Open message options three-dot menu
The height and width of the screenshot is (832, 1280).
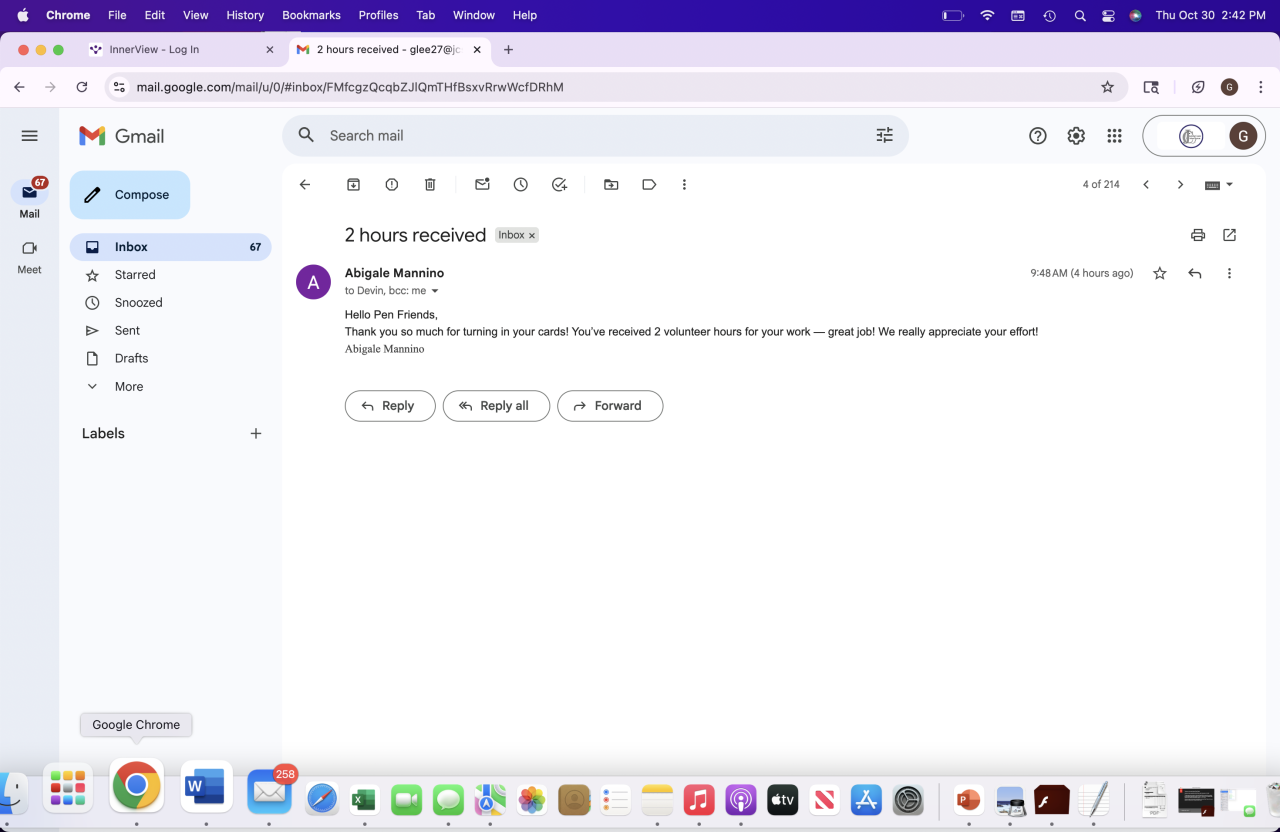[x=1229, y=273]
